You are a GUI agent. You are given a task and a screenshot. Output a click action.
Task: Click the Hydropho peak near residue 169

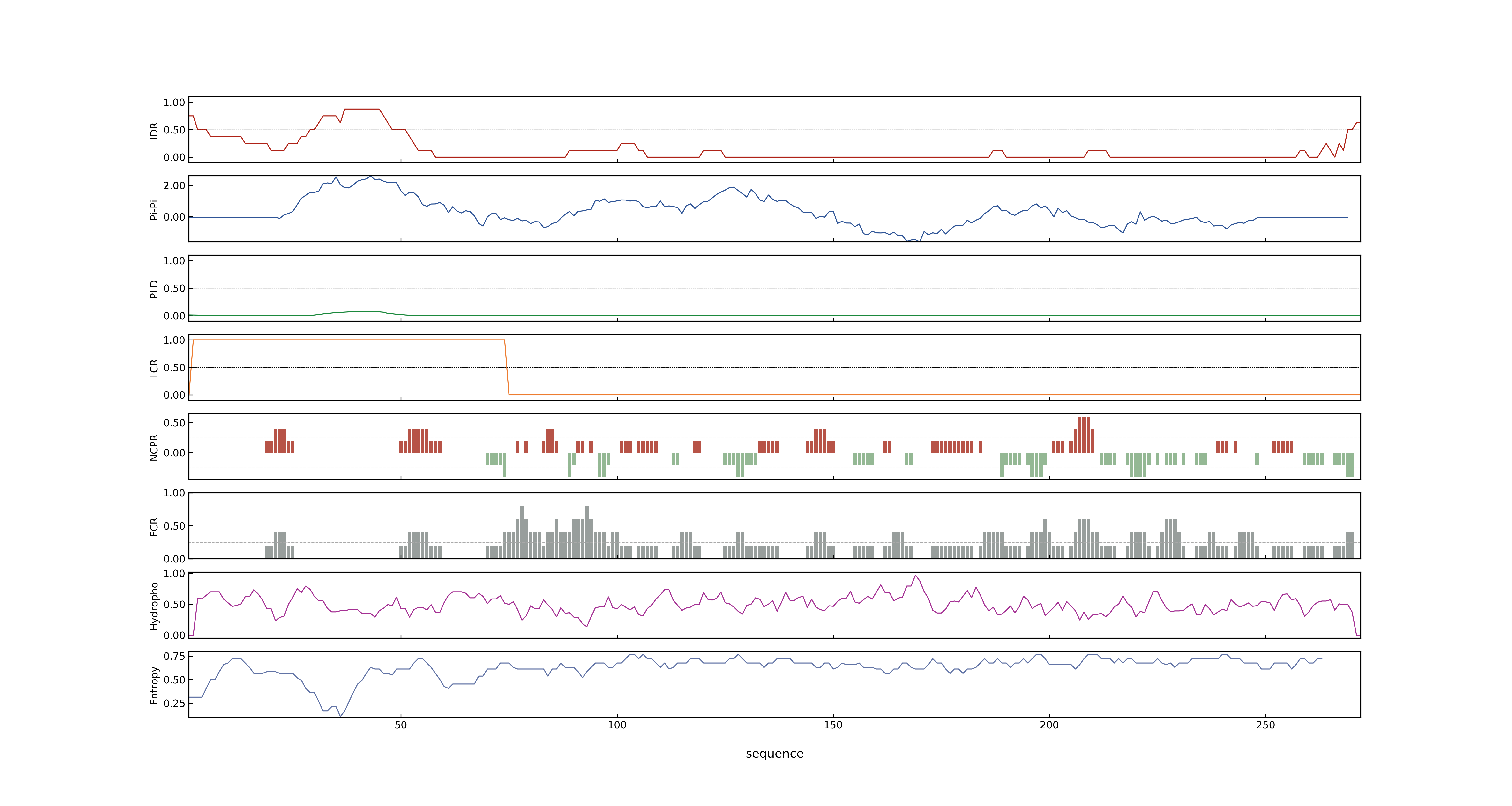(x=916, y=576)
